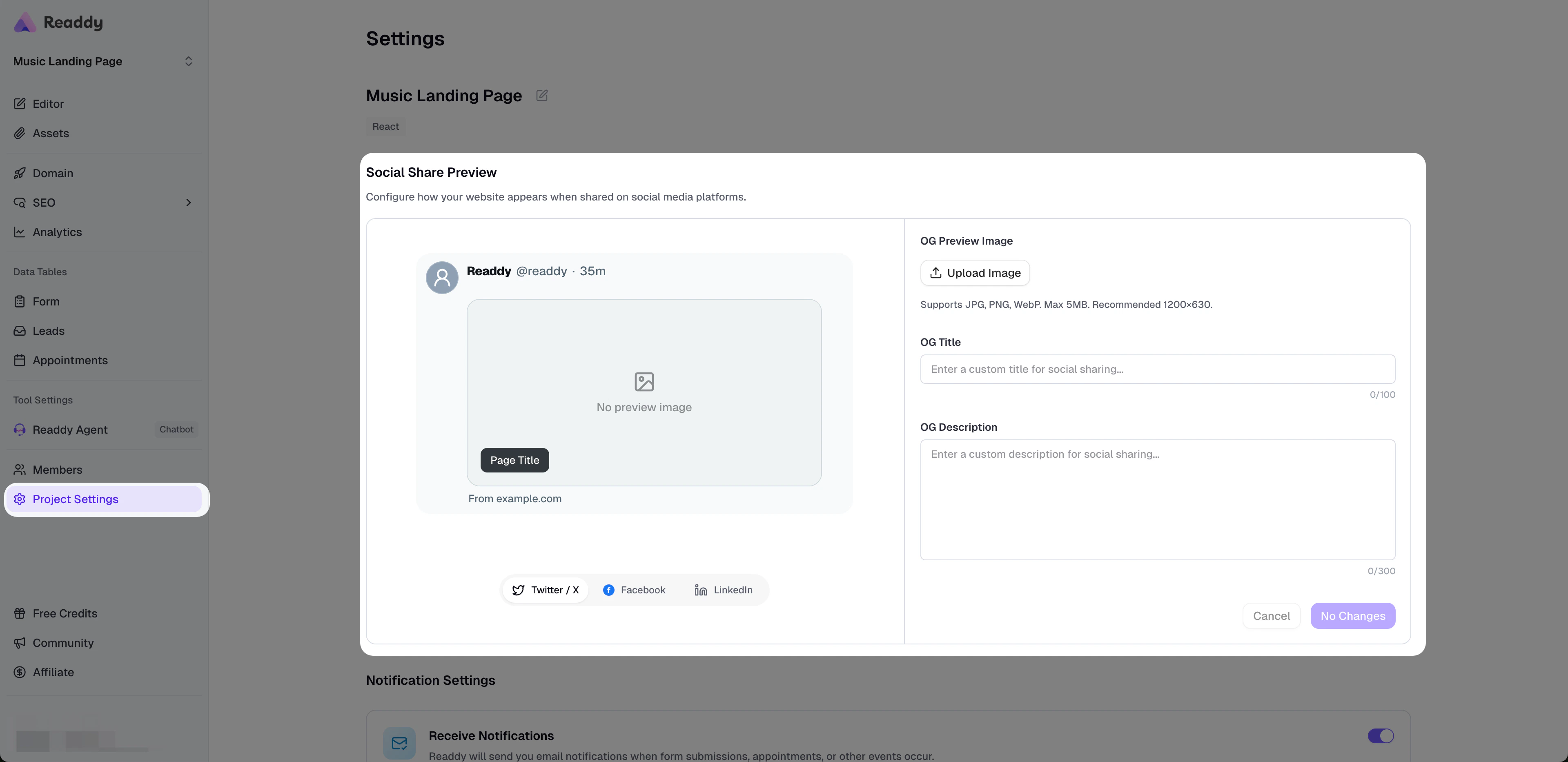Click the Domain rocket icon
Viewport: 1568px width, 762px height.
(x=20, y=173)
